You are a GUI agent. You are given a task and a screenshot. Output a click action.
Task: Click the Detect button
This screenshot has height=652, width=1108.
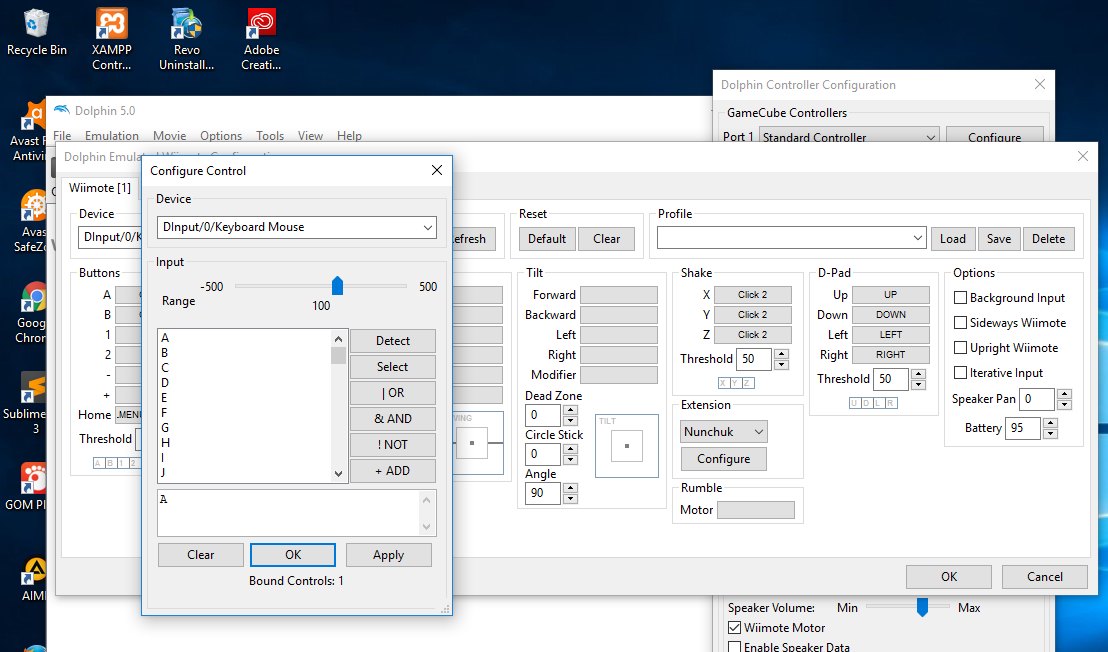[x=392, y=340]
